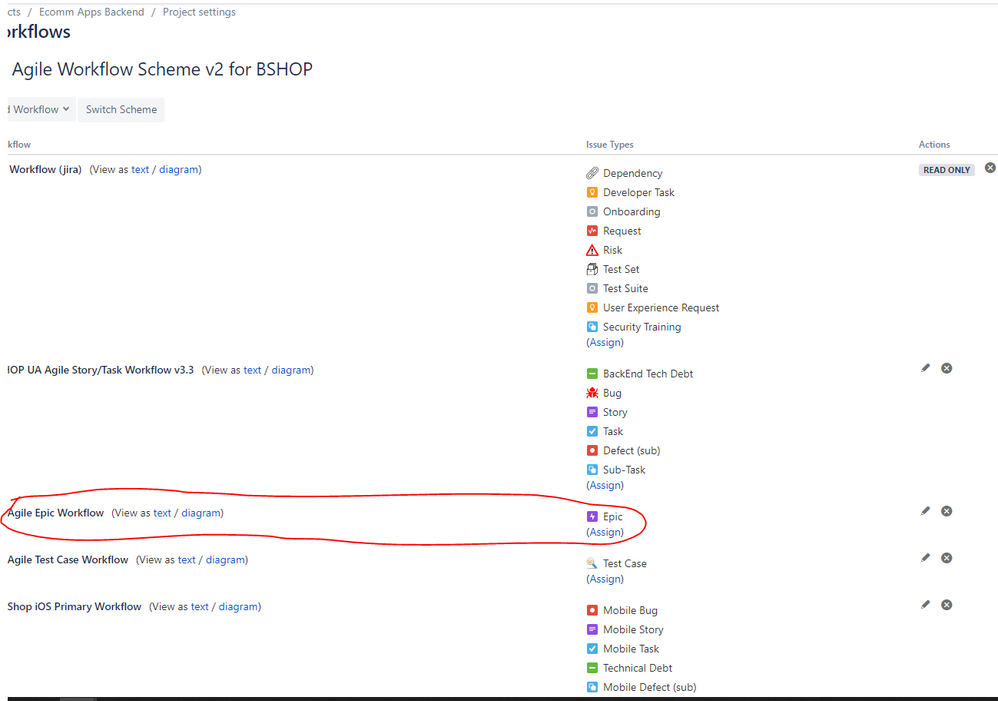This screenshot has height=701, width=998.
Task: Remove the Agile Test Case Workflow
Action: (x=946, y=558)
